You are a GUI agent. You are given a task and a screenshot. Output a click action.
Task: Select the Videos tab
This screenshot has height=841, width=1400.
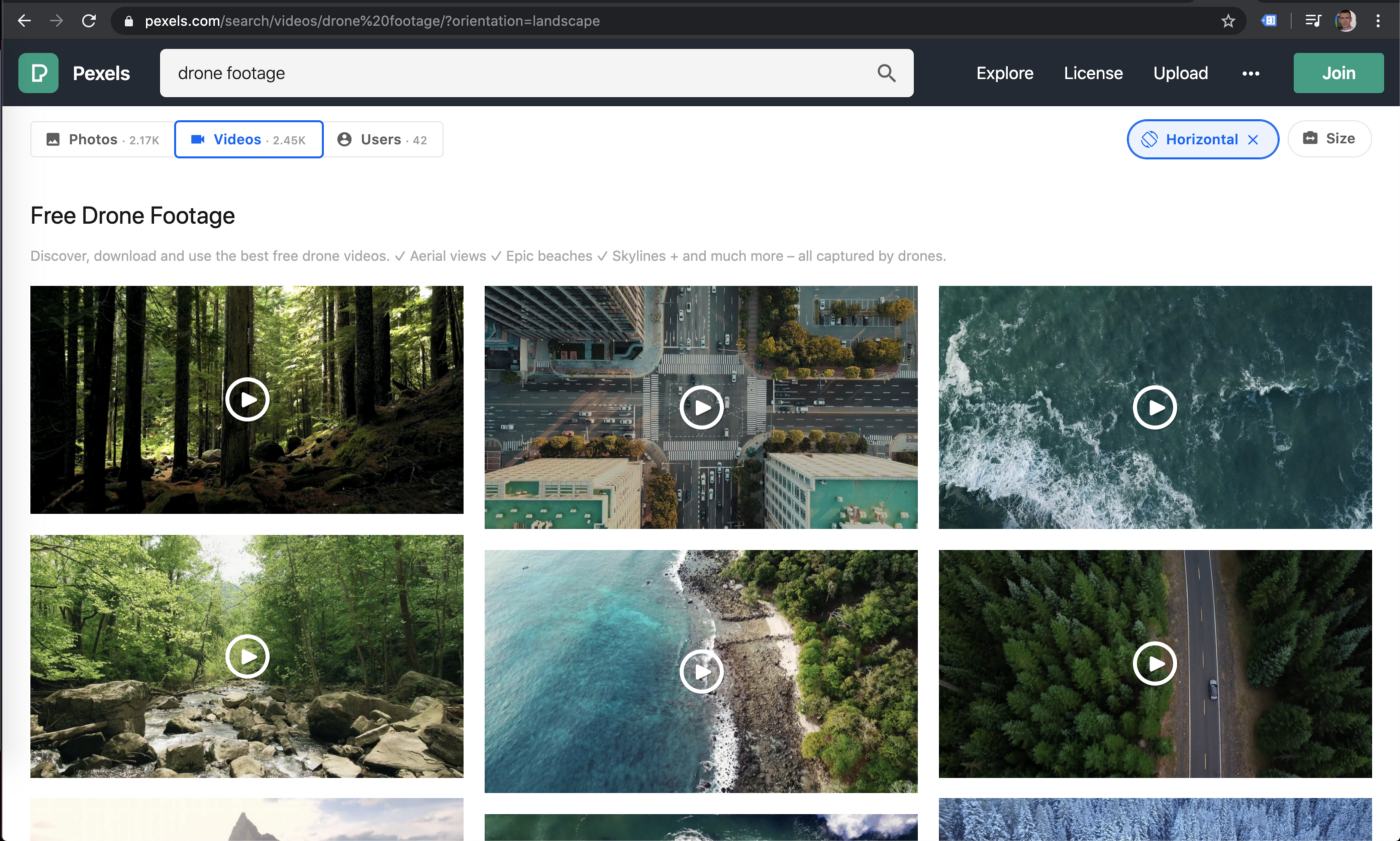tap(249, 140)
